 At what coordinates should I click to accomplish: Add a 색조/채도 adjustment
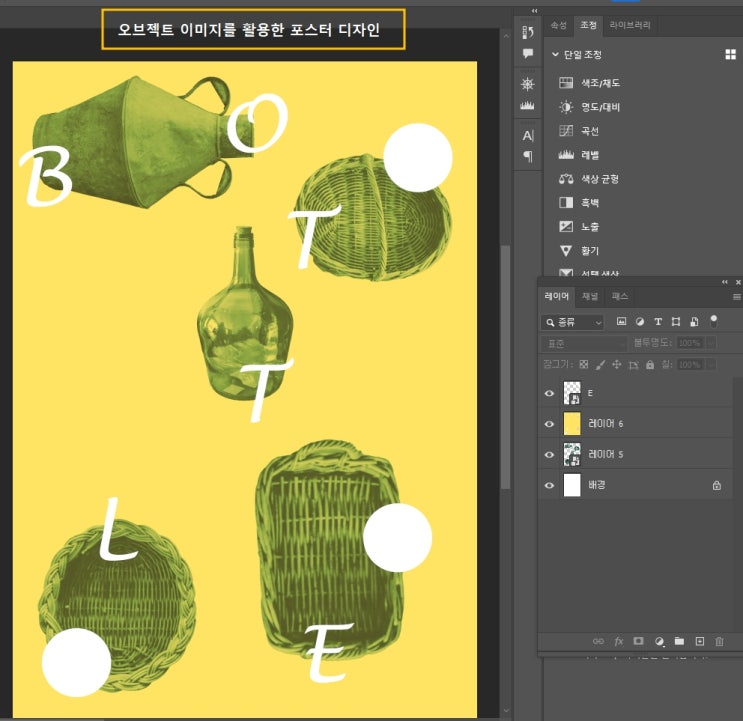pos(589,83)
